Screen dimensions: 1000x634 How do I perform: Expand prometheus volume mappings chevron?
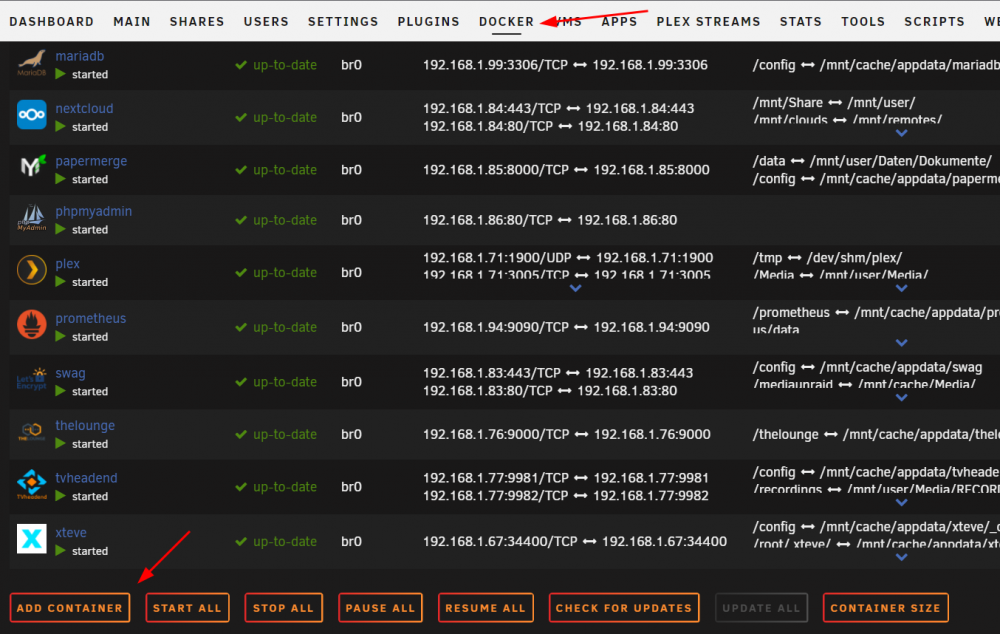tap(901, 343)
